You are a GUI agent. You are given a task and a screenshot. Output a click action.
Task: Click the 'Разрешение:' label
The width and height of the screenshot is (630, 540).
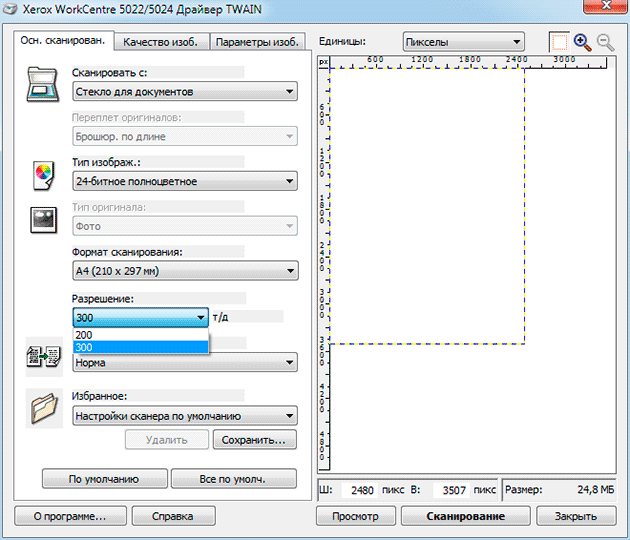[x=103, y=299]
